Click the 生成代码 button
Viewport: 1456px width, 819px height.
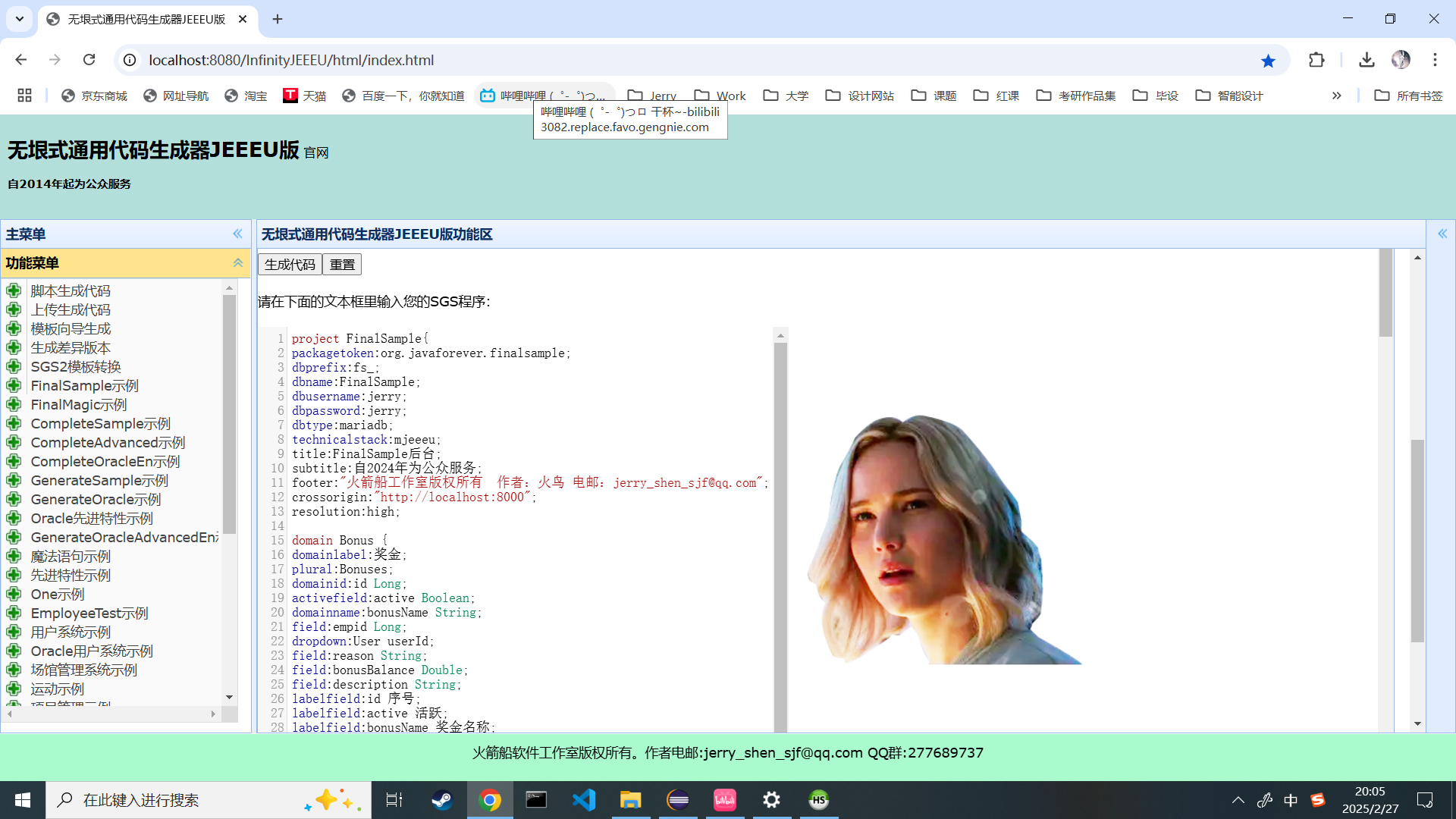[x=290, y=265]
